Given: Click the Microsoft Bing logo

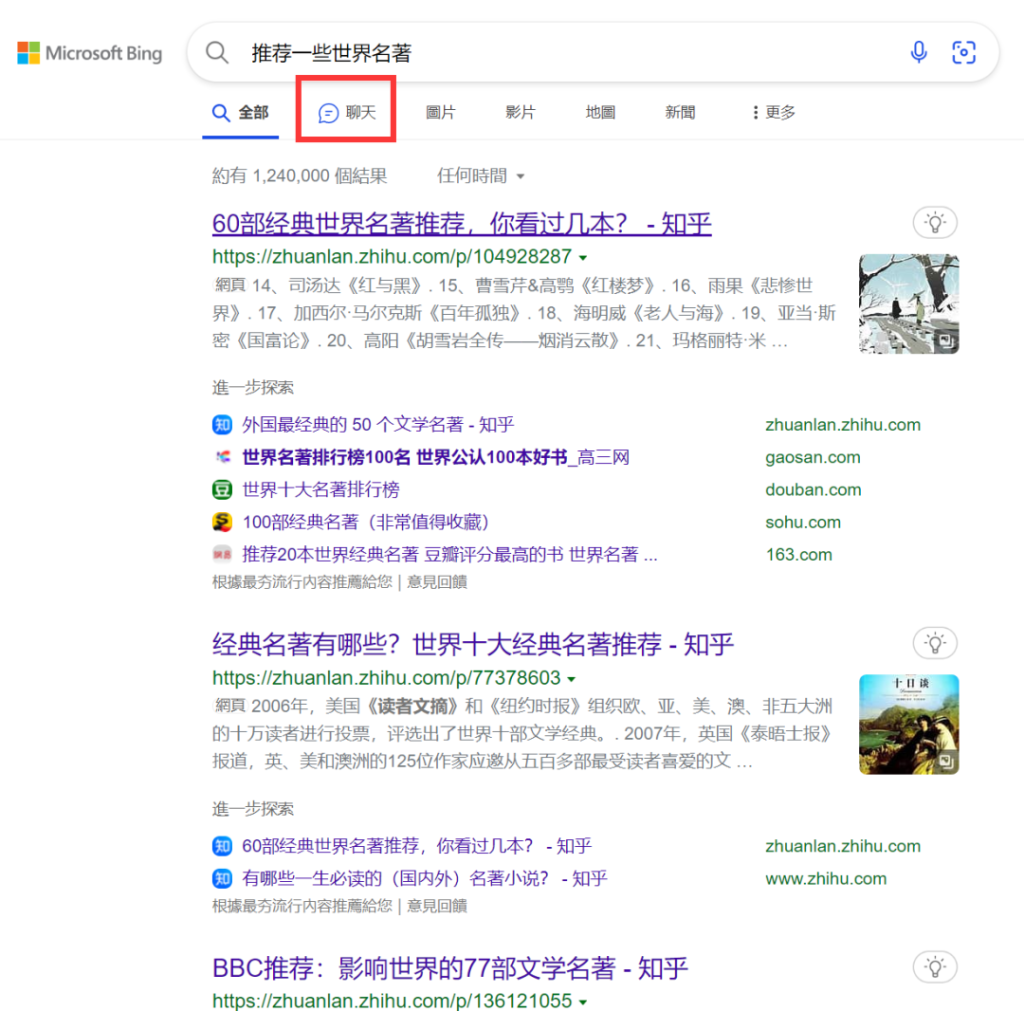Looking at the screenshot, I should pos(89,54).
